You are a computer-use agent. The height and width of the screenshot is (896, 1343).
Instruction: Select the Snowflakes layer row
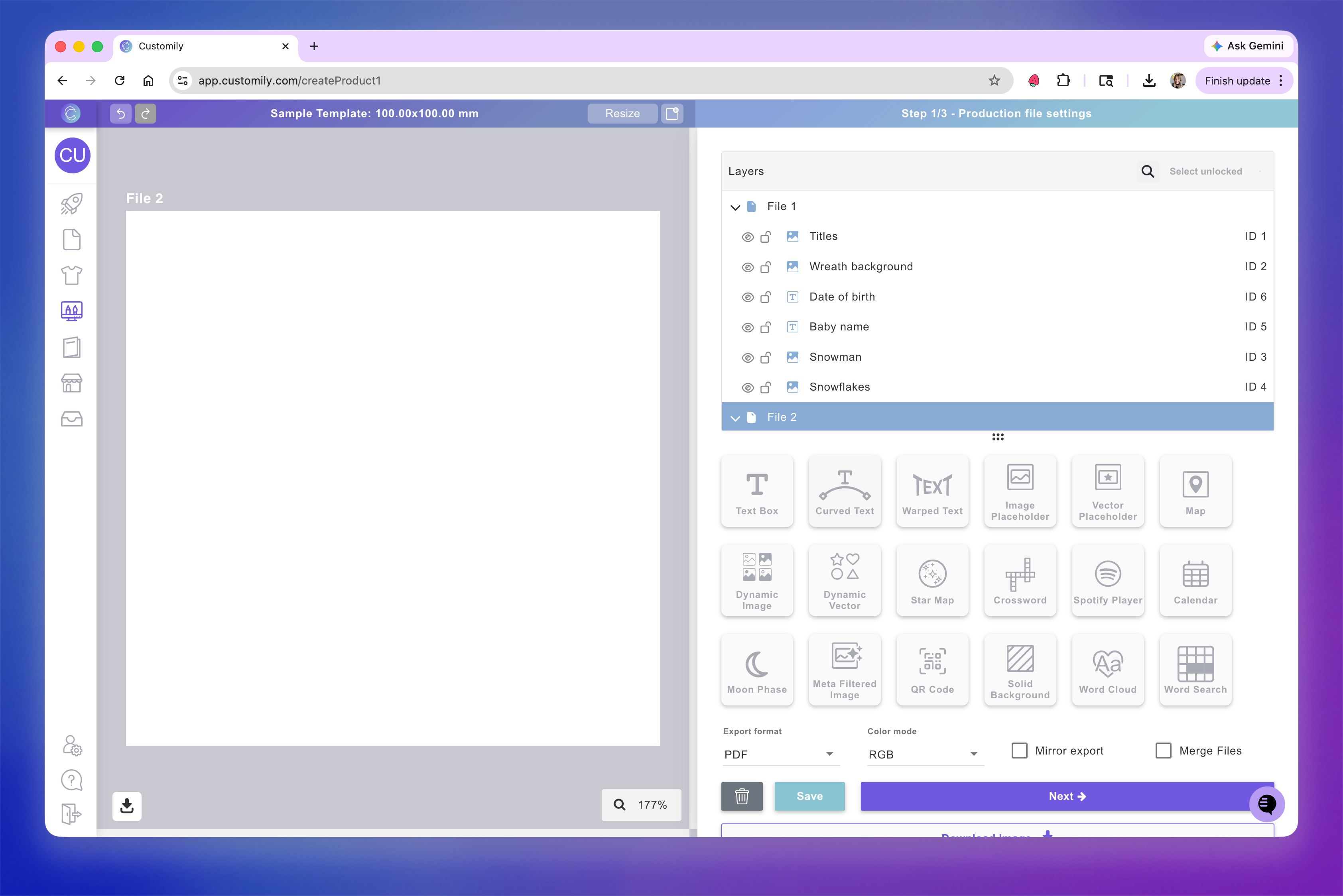(997, 387)
